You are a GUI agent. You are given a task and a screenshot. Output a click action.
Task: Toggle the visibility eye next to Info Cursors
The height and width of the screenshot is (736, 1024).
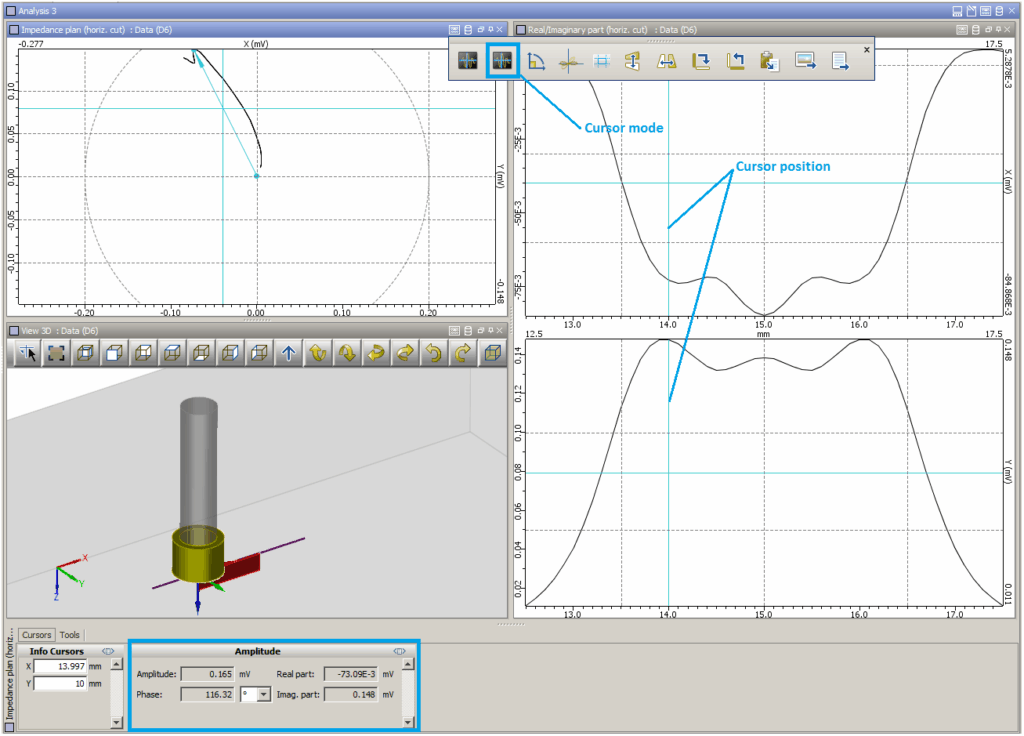(107, 651)
